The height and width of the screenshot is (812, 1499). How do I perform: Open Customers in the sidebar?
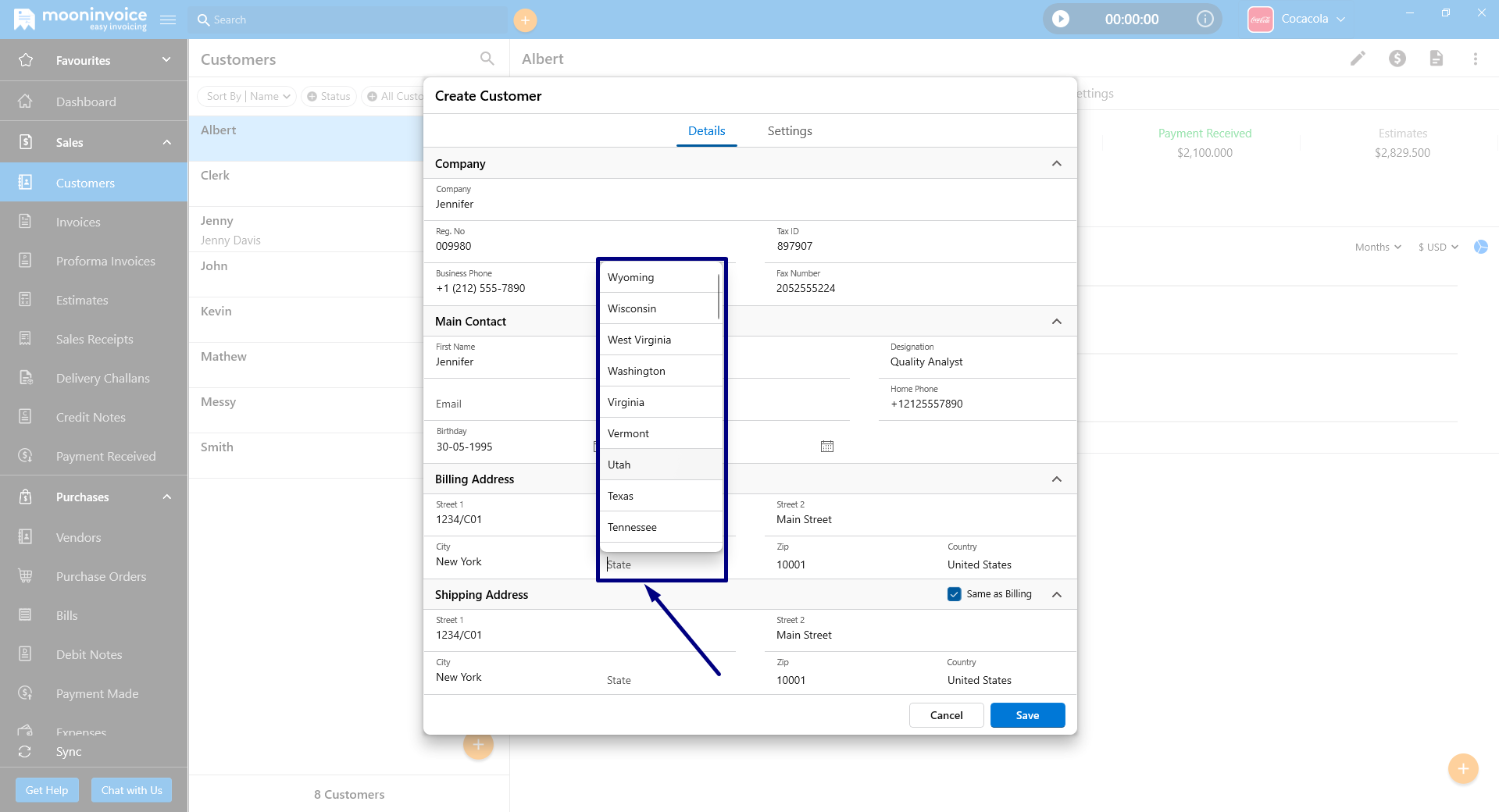coord(94,183)
